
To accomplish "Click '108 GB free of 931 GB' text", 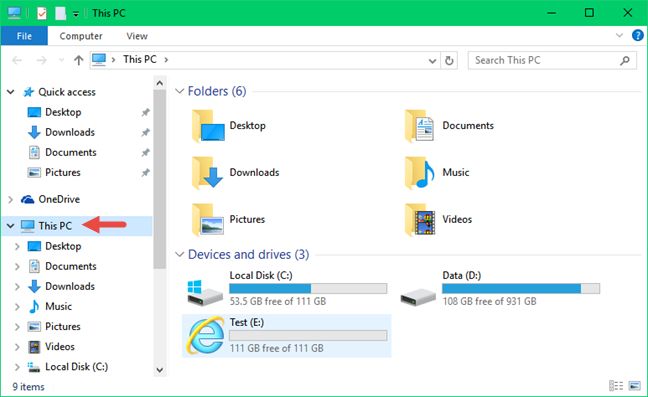I will 489,301.
